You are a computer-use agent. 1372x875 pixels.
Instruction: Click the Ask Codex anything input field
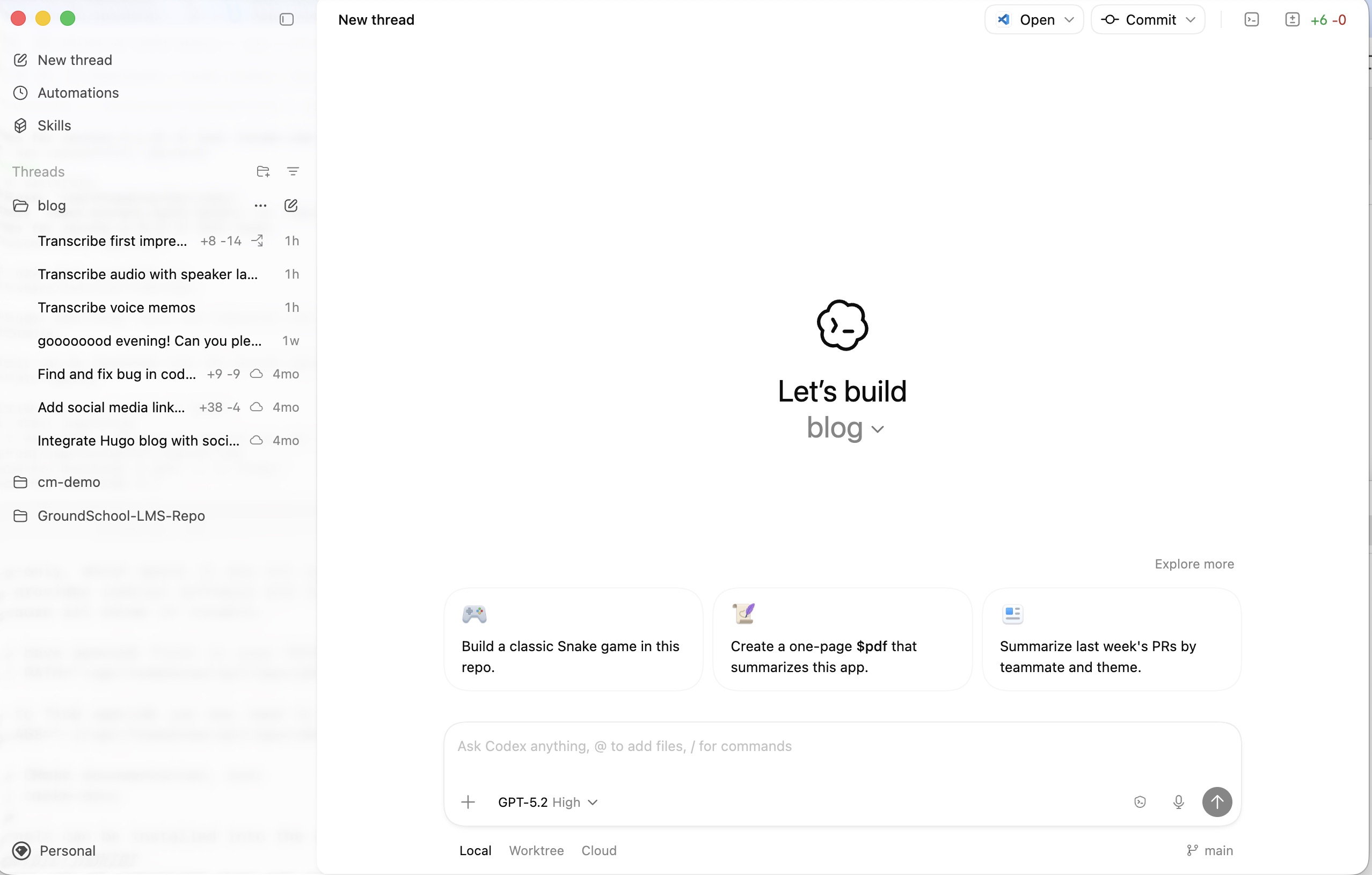tap(798, 747)
